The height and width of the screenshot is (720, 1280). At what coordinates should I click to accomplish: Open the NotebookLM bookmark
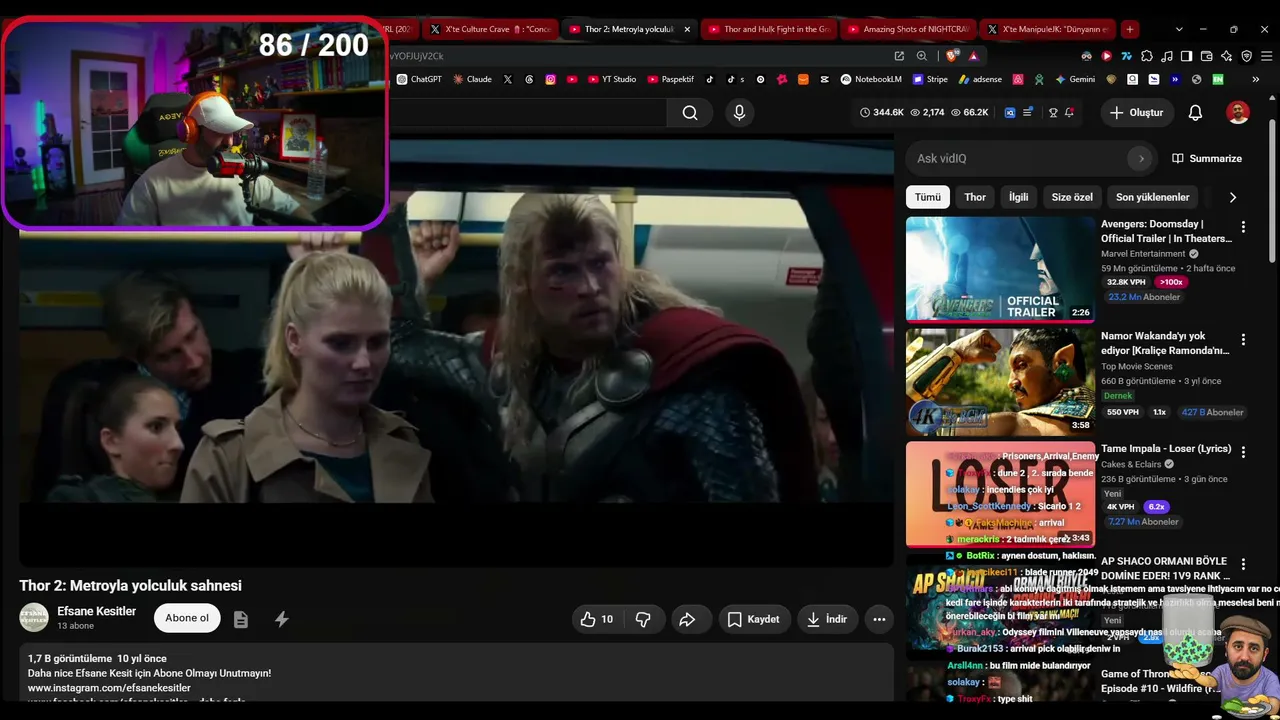pos(871,79)
